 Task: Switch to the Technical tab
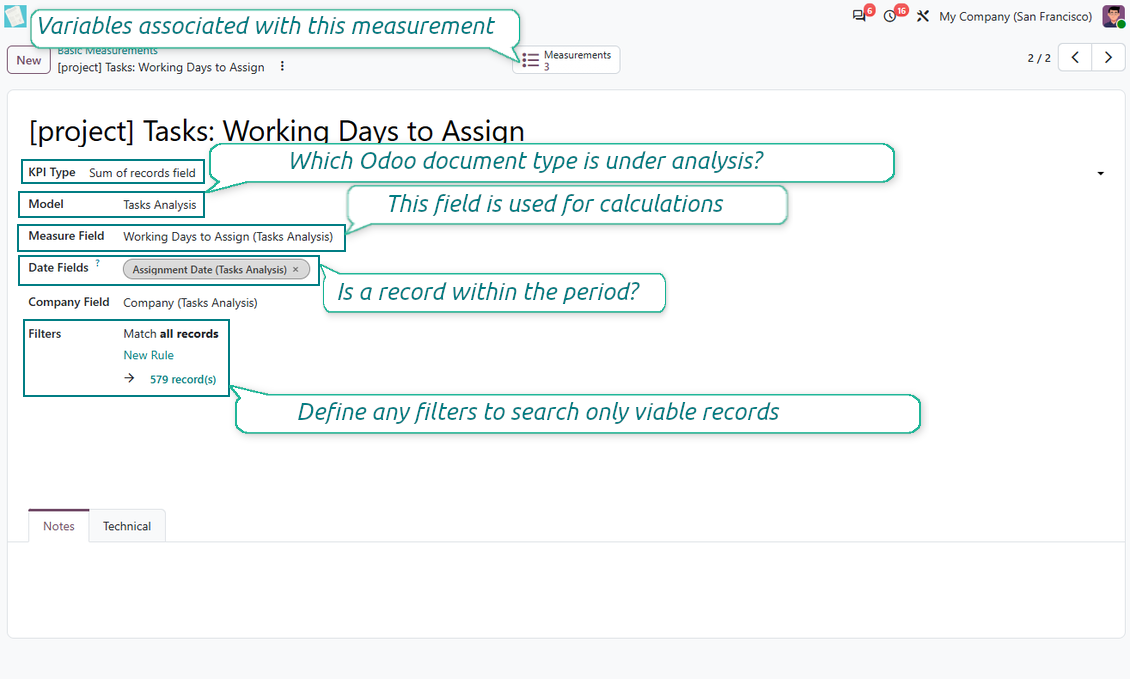tap(127, 526)
